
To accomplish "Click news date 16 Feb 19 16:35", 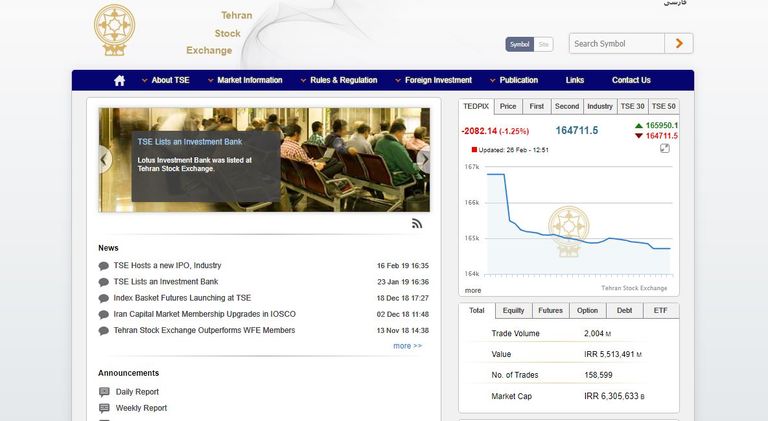I will [403, 266].
